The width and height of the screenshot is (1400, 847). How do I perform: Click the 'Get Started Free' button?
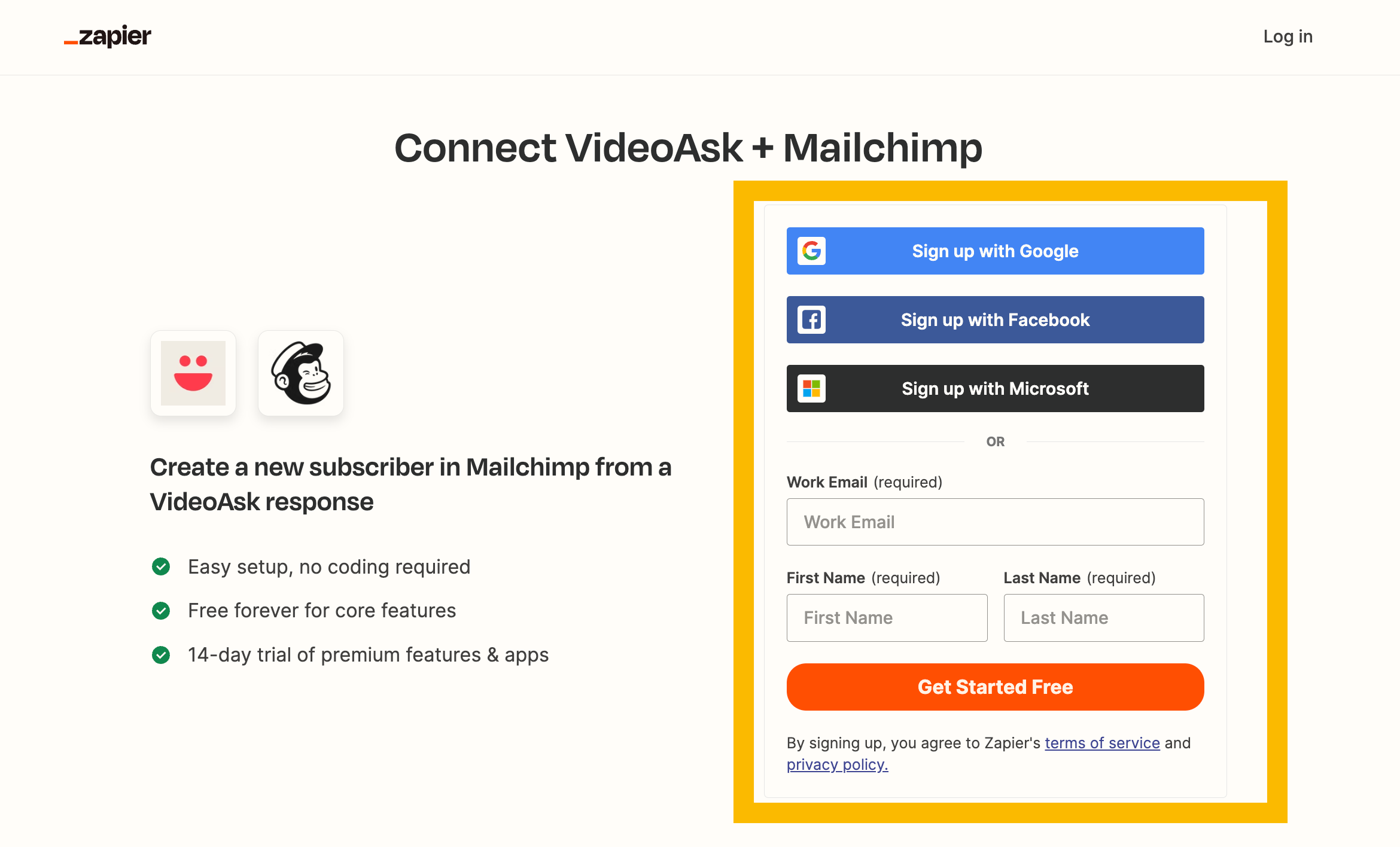(995, 687)
